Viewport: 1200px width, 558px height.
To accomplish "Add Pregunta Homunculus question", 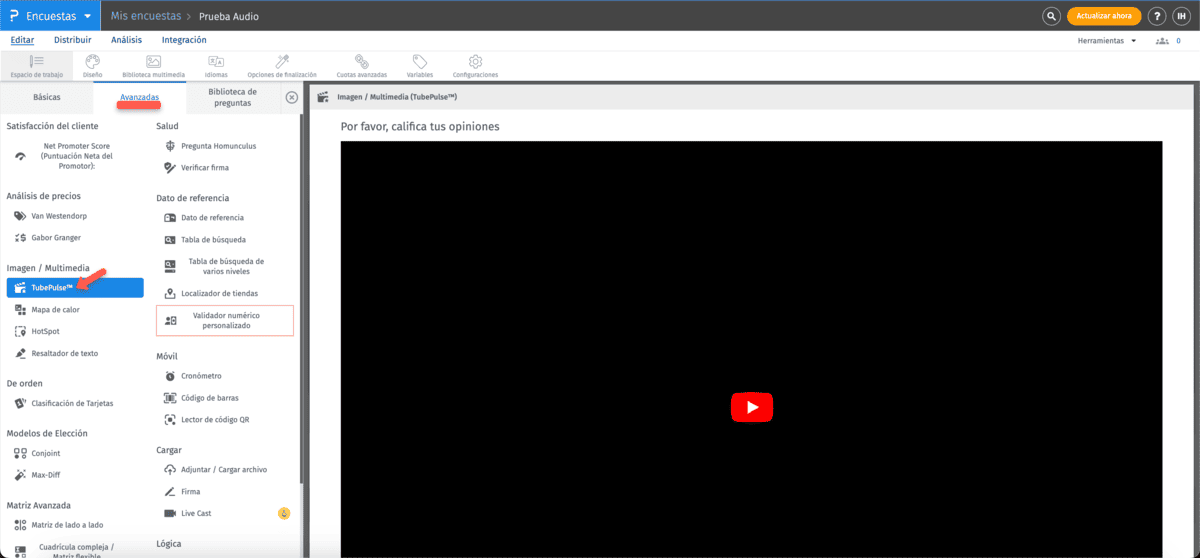I will [x=218, y=146].
